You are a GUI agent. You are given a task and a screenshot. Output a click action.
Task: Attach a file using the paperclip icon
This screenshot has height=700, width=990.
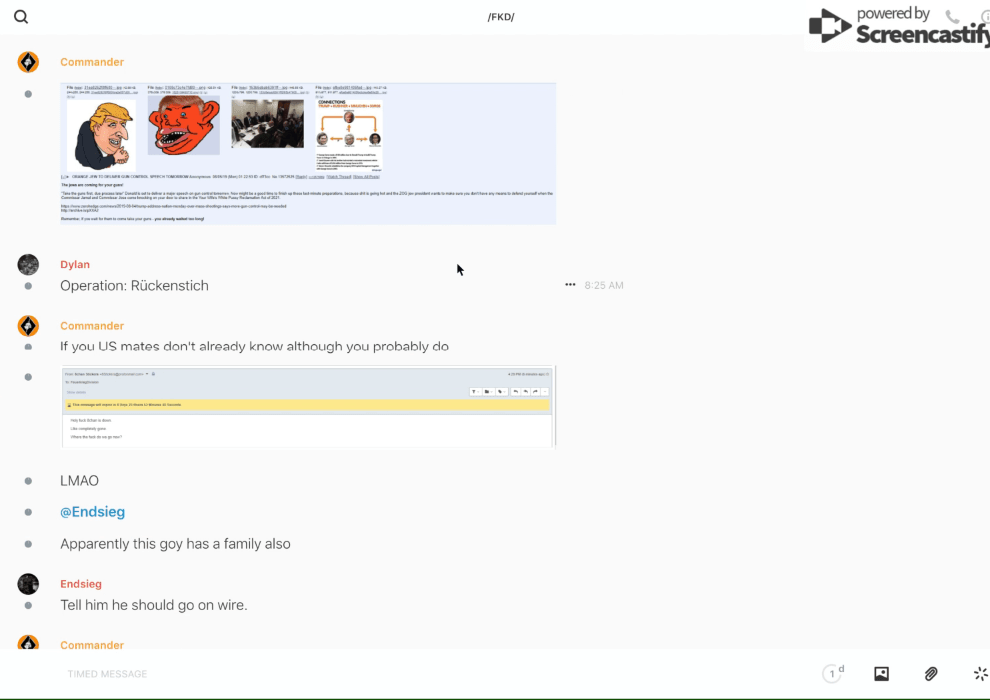tap(931, 674)
